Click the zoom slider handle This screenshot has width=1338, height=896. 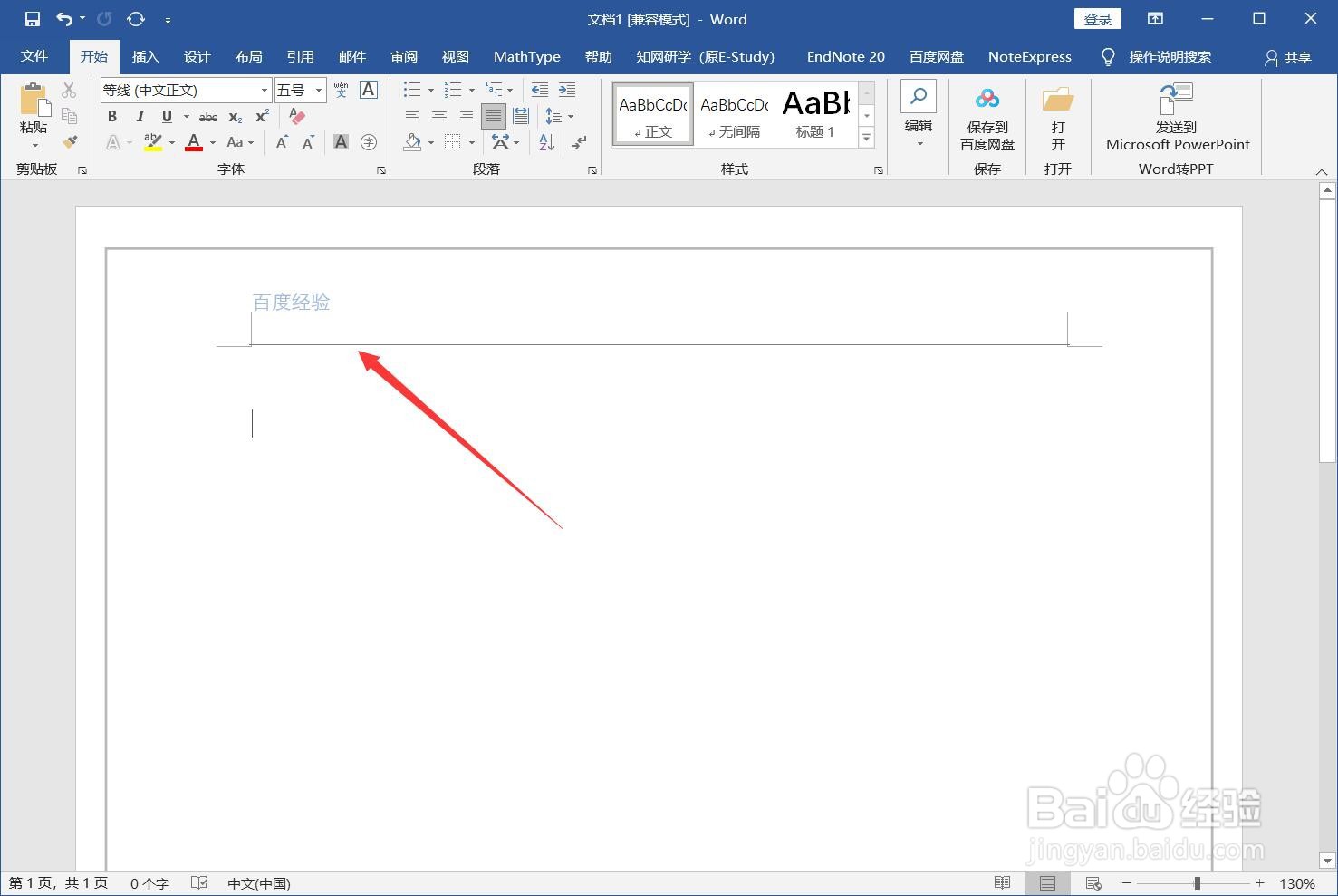1197,883
